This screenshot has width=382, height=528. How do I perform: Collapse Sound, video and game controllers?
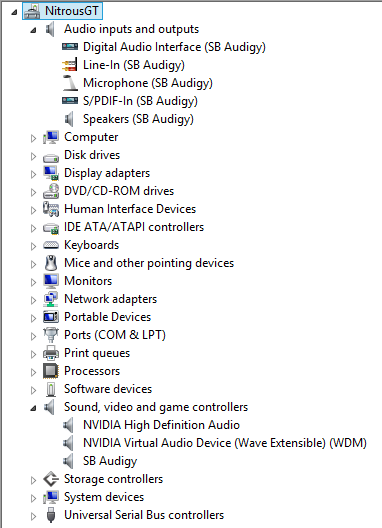point(33,408)
